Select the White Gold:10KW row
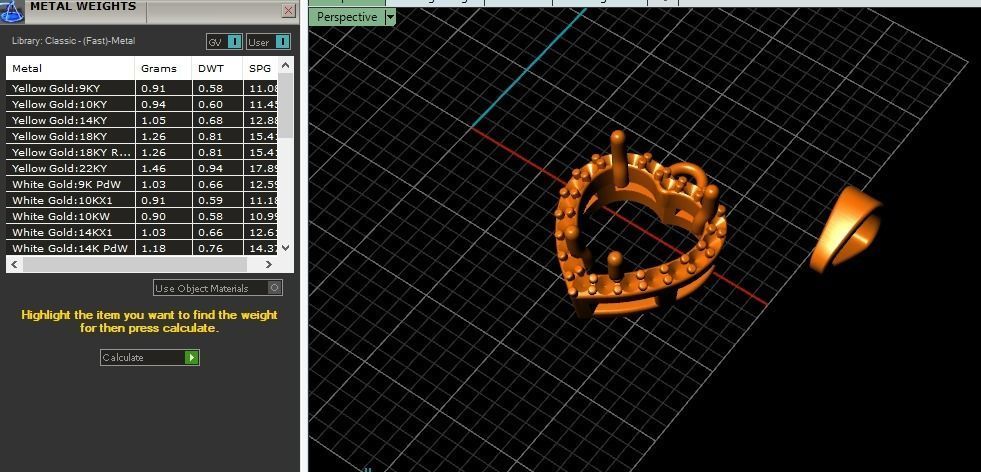Image resolution: width=981 pixels, height=472 pixels. click(x=141, y=217)
